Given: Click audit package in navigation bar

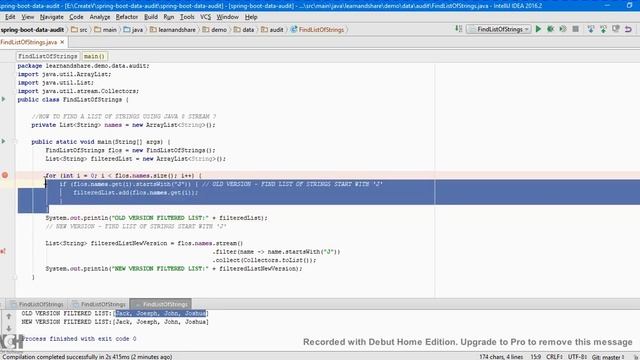Looking at the screenshot, I should pos(272,29).
